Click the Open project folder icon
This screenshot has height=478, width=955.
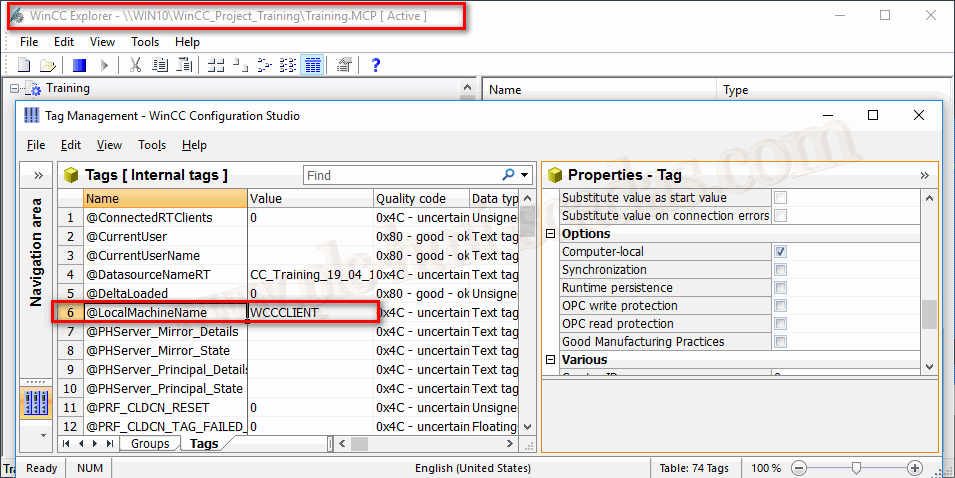coord(47,65)
